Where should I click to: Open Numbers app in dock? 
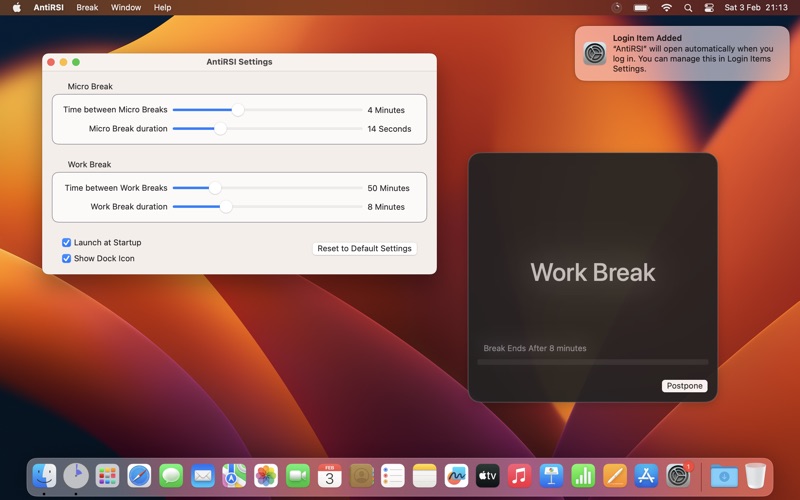[x=583, y=476]
